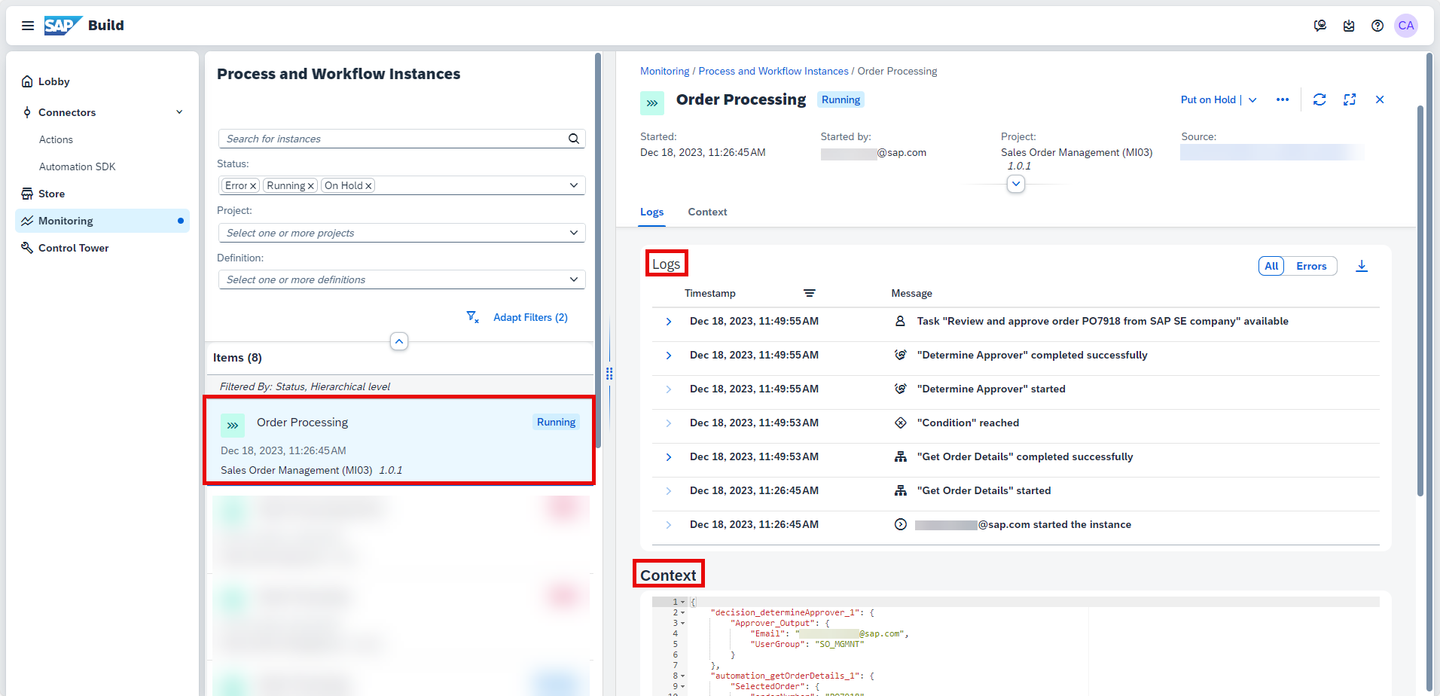The height and width of the screenshot is (696, 1440).
Task: Click Monitoring breadcrumb link
Action: pyautogui.click(x=665, y=71)
